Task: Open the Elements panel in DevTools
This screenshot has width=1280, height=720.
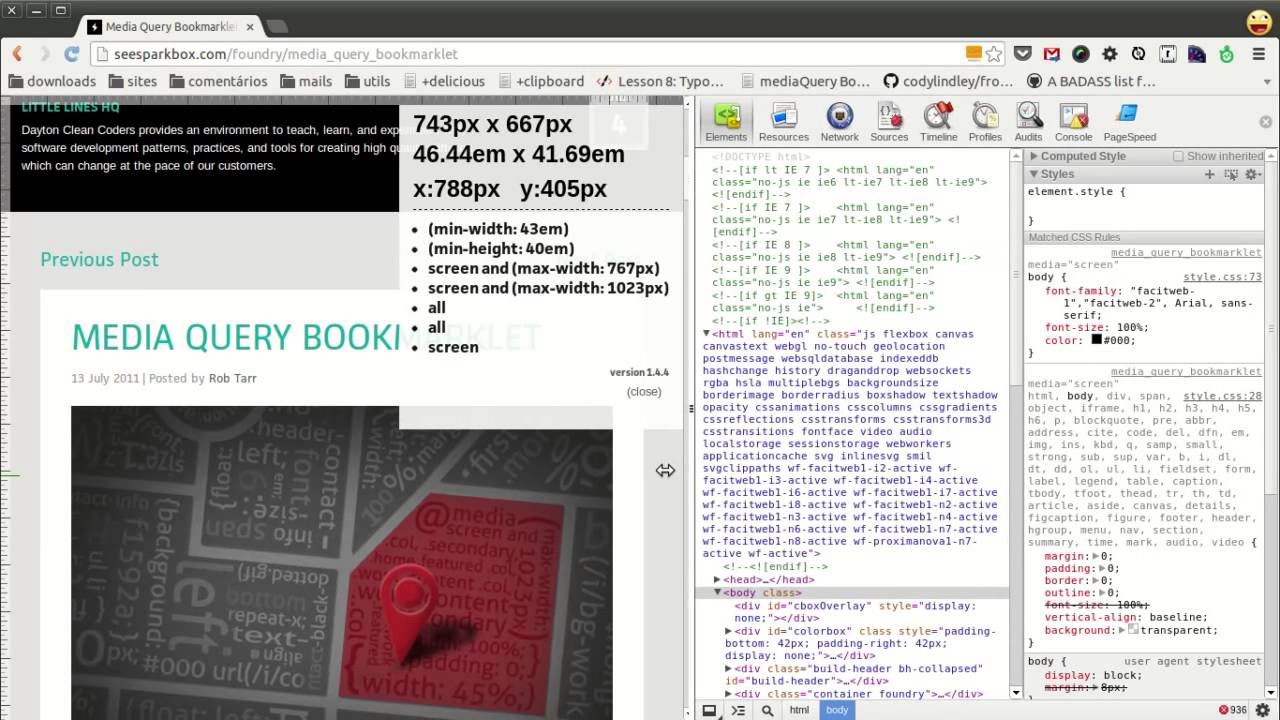Action: (x=726, y=122)
